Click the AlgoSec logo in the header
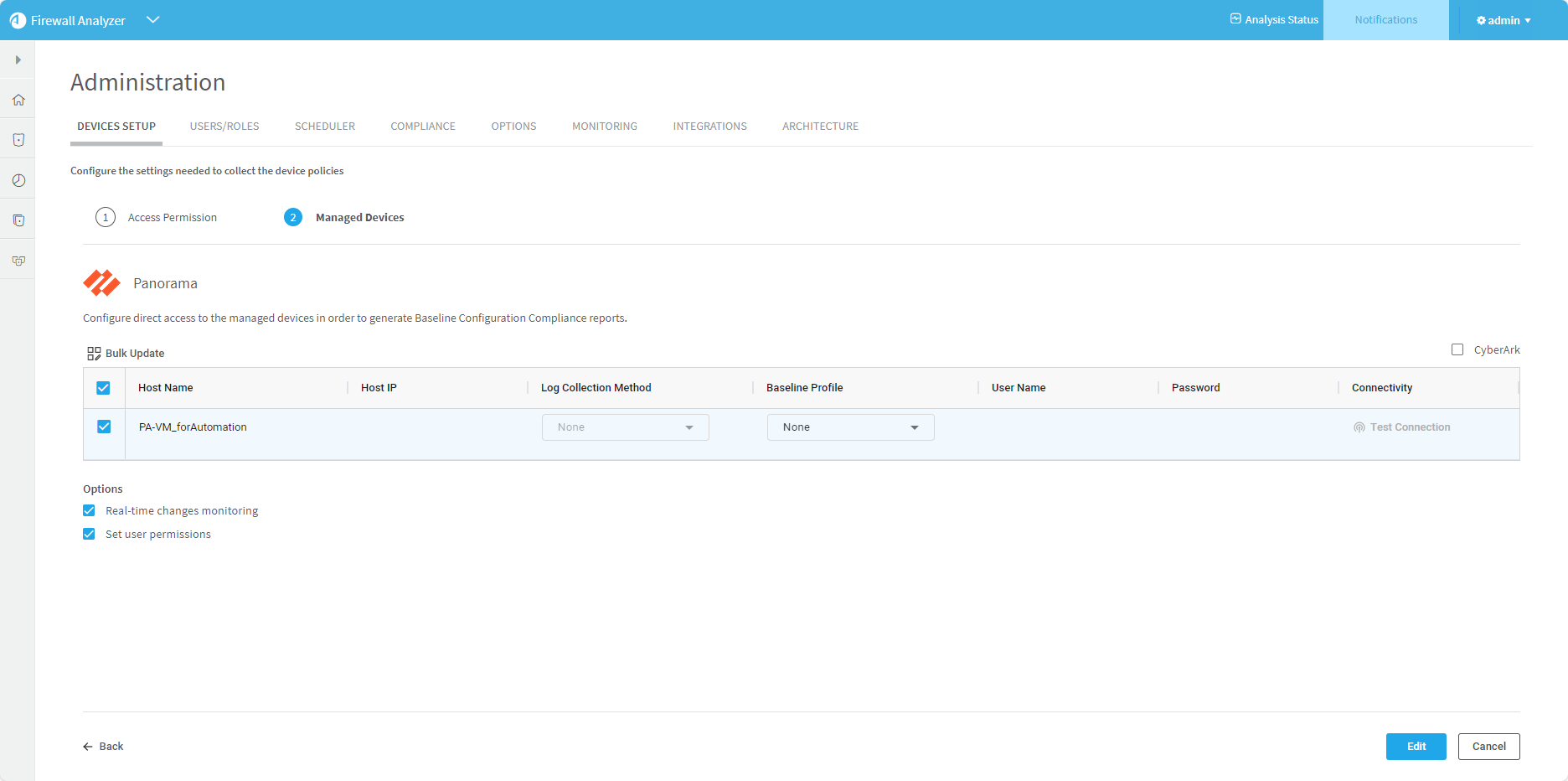 click(18, 20)
